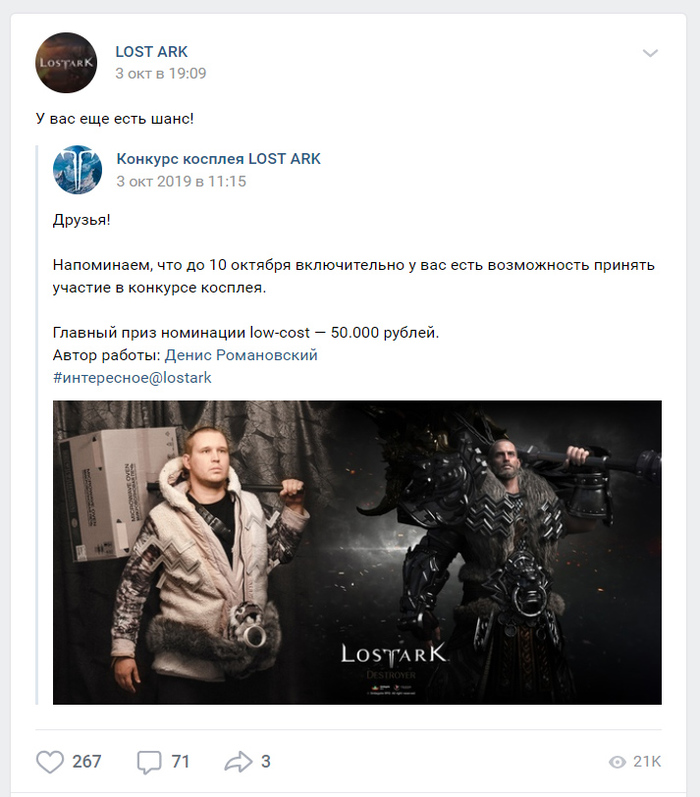700x797 pixels.
Task: Open the LOST ARK community name link
Action: (151, 51)
